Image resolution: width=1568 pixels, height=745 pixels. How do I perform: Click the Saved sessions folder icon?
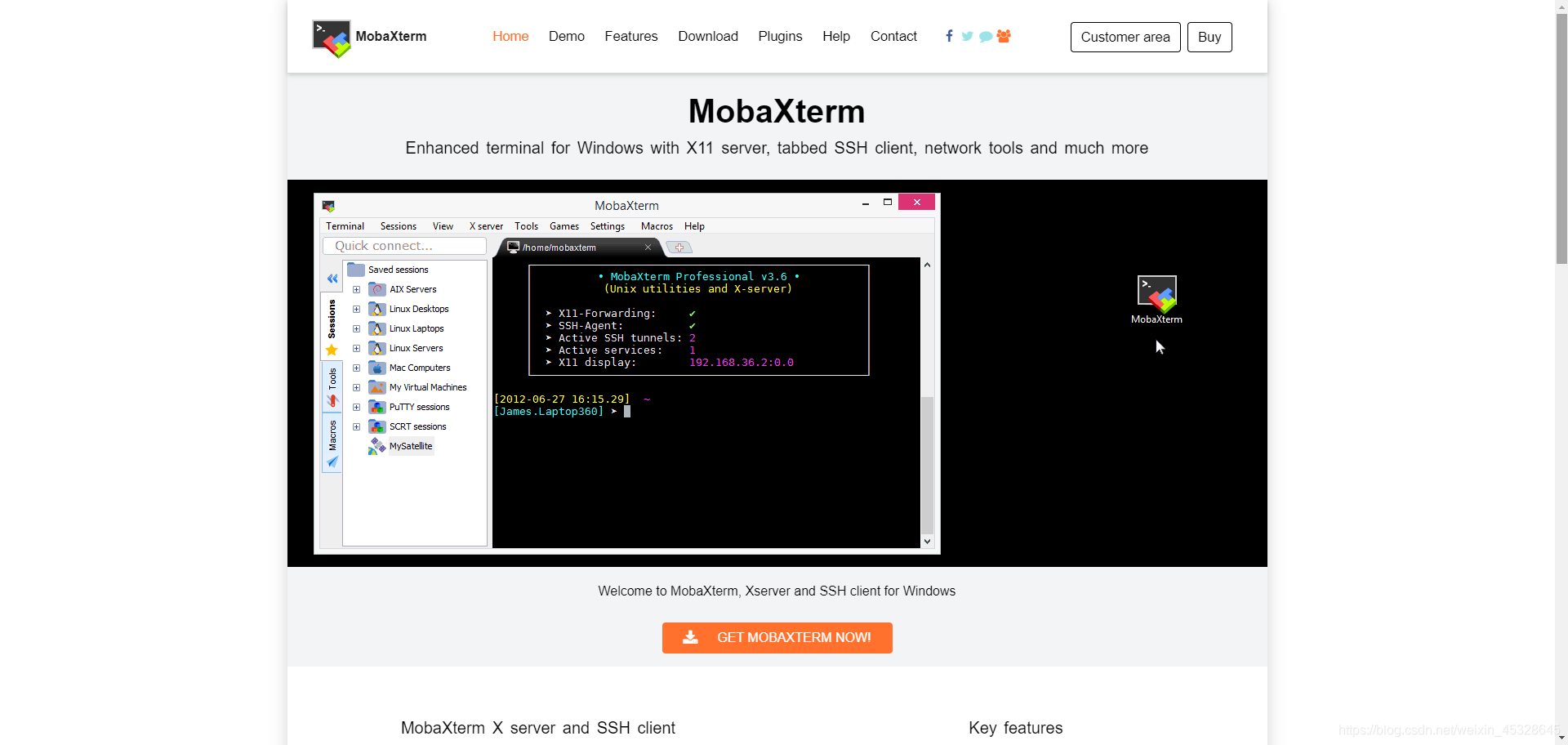[x=356, y=270]
